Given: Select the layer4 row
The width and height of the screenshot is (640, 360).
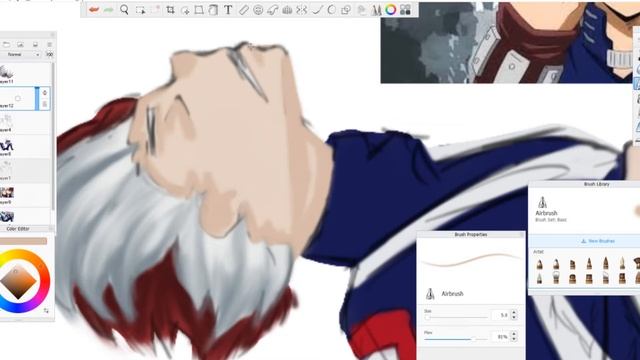Looking at the screenshot, I should [x=25, y=122].
